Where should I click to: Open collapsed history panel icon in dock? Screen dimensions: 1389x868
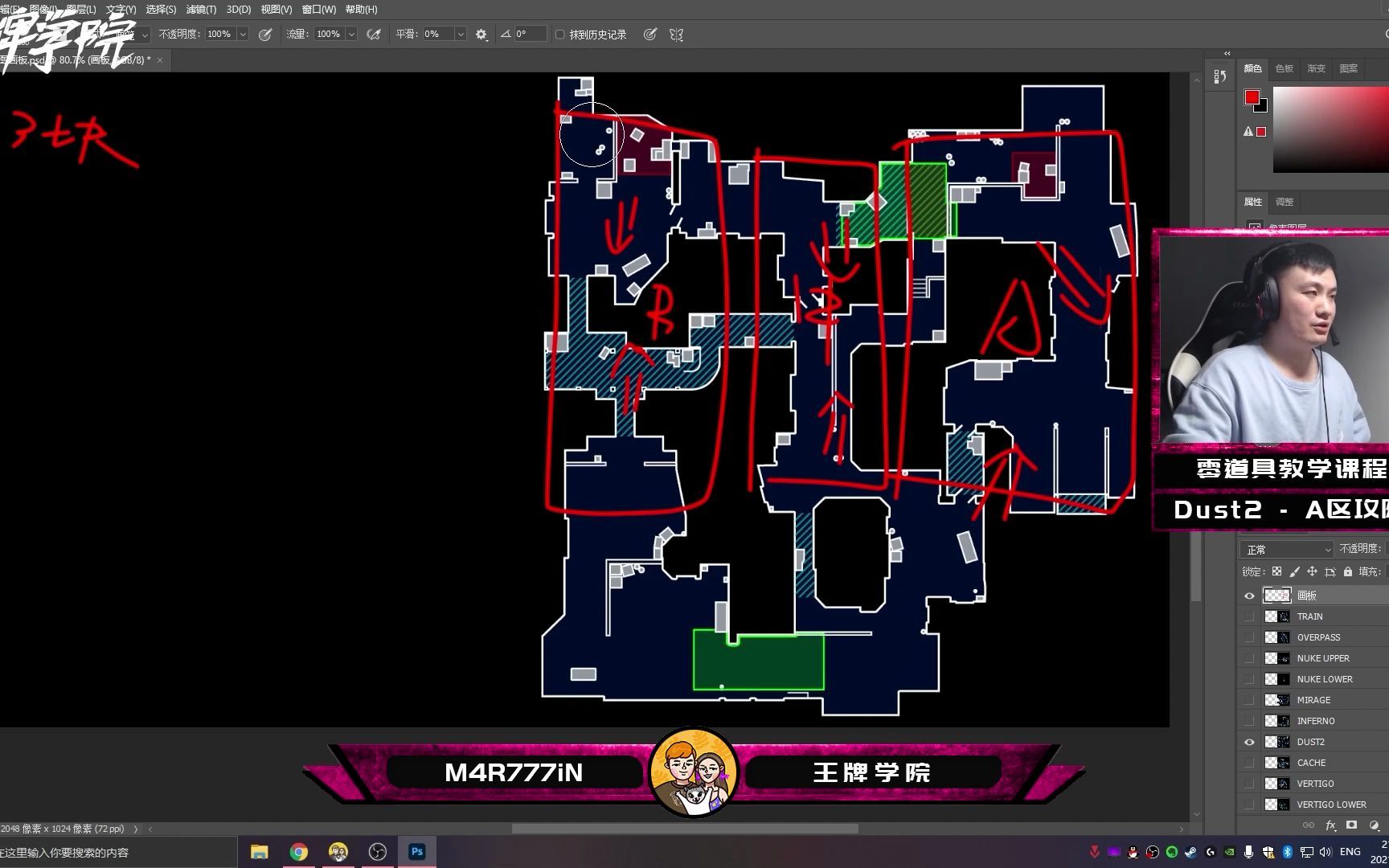[1220, 76]
